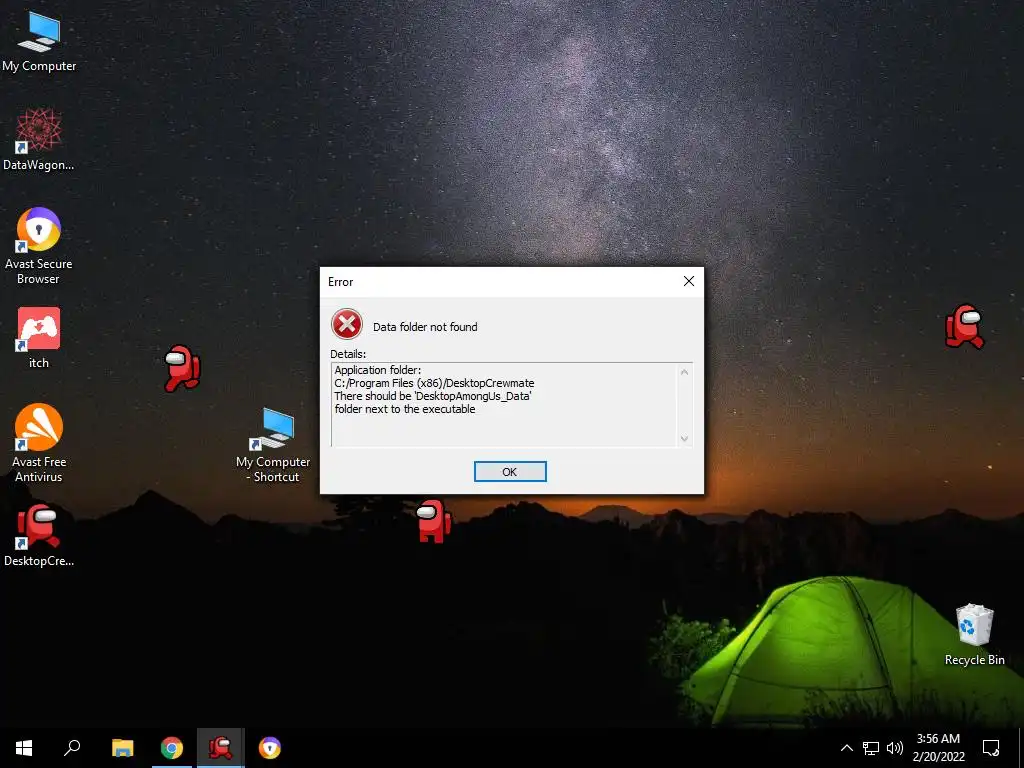Click the Error dialog title

(340, 282)
